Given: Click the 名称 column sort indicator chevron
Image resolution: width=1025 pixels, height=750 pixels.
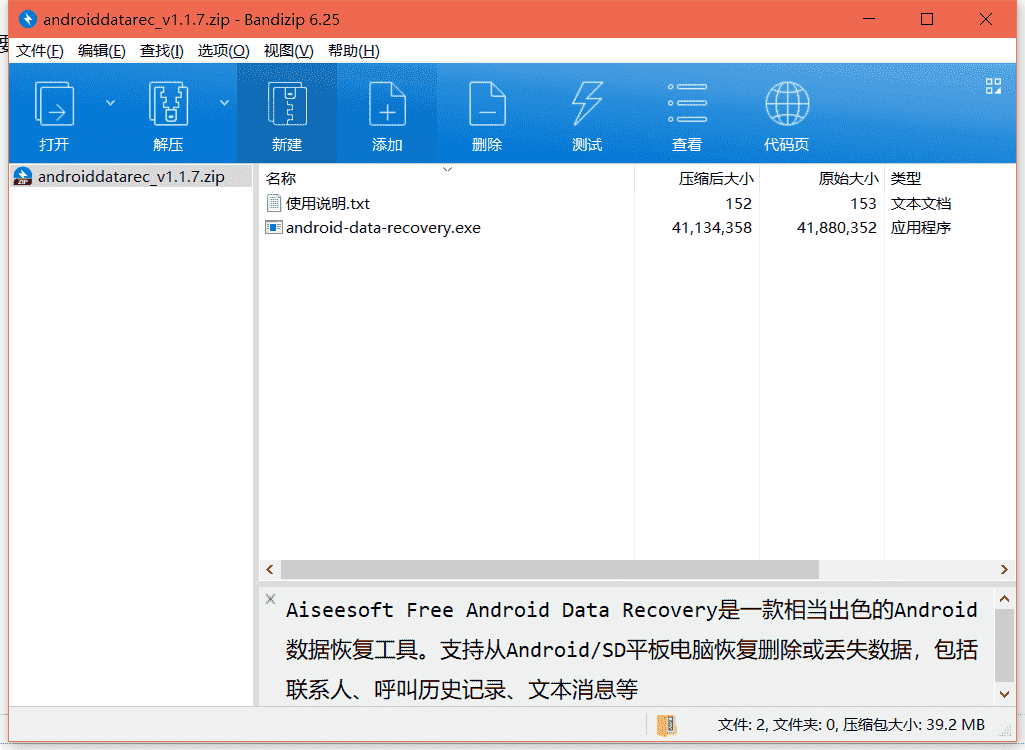Looking at the screenshot, I should [447, 169].
